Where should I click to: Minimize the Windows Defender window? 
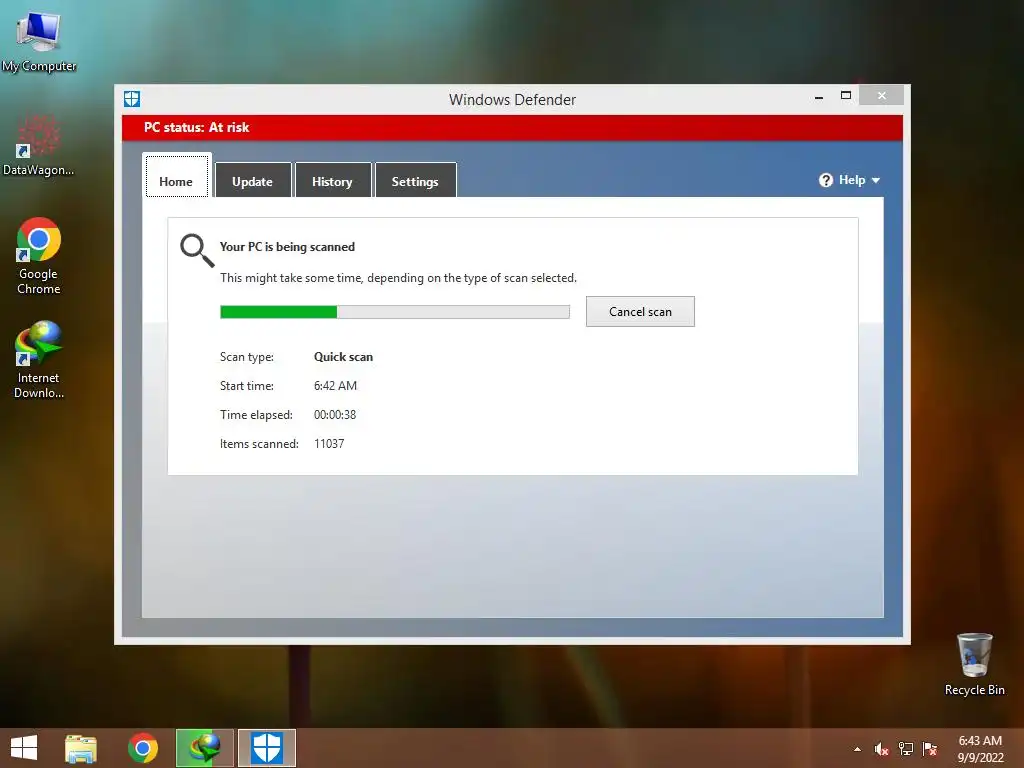point(819,97)
